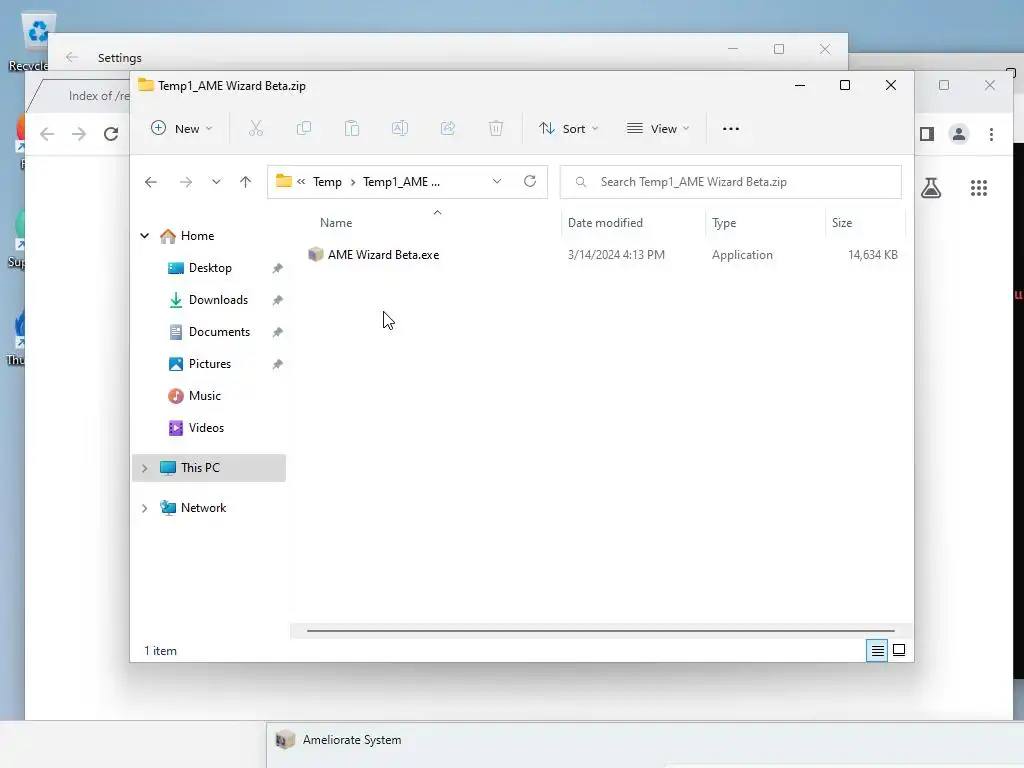Open the New item dropdown
The height and width of the screenshot is (768, 1024).
pos(182,129)
